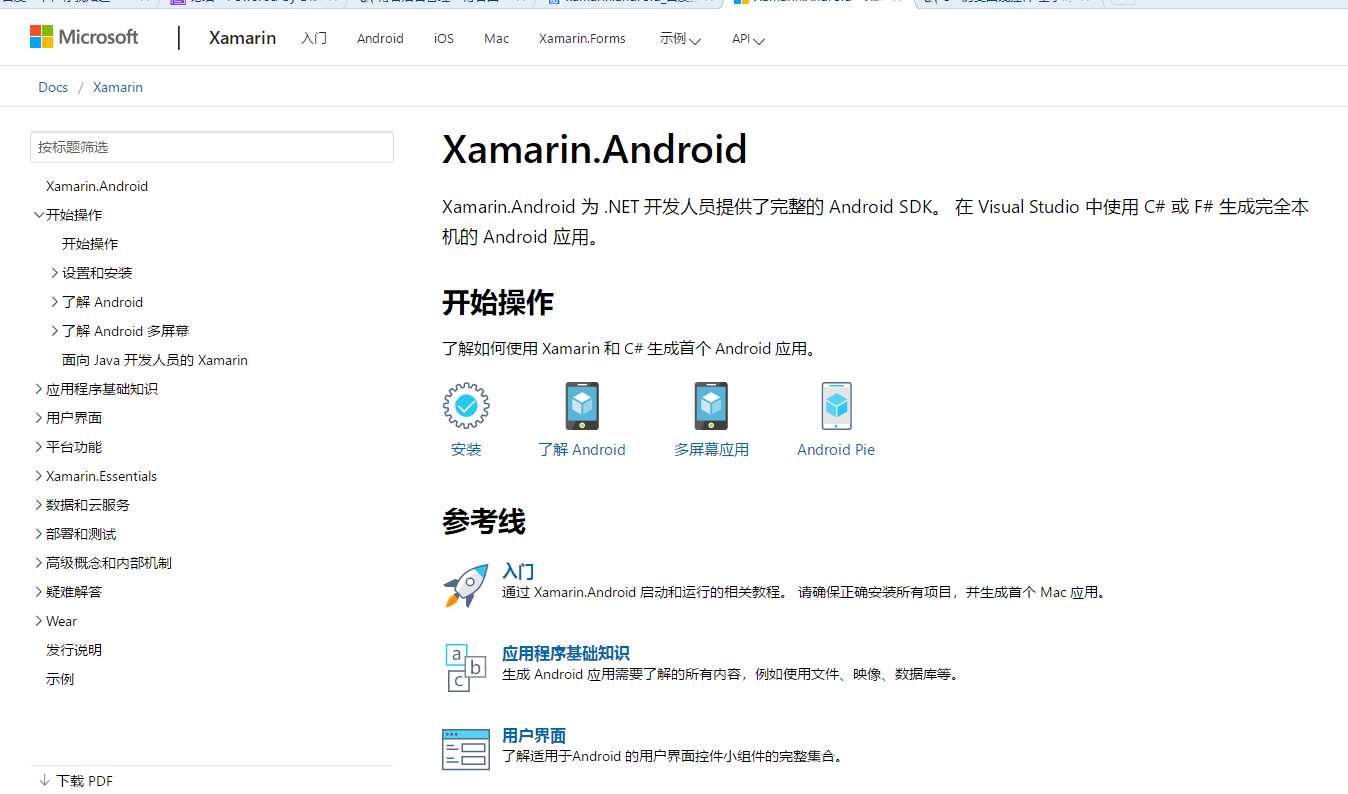The width and height of the screenshot is (1348, 794).
Task: Click the 下载 PDF button
Action: pyautogui.click(x=76, y=781)
